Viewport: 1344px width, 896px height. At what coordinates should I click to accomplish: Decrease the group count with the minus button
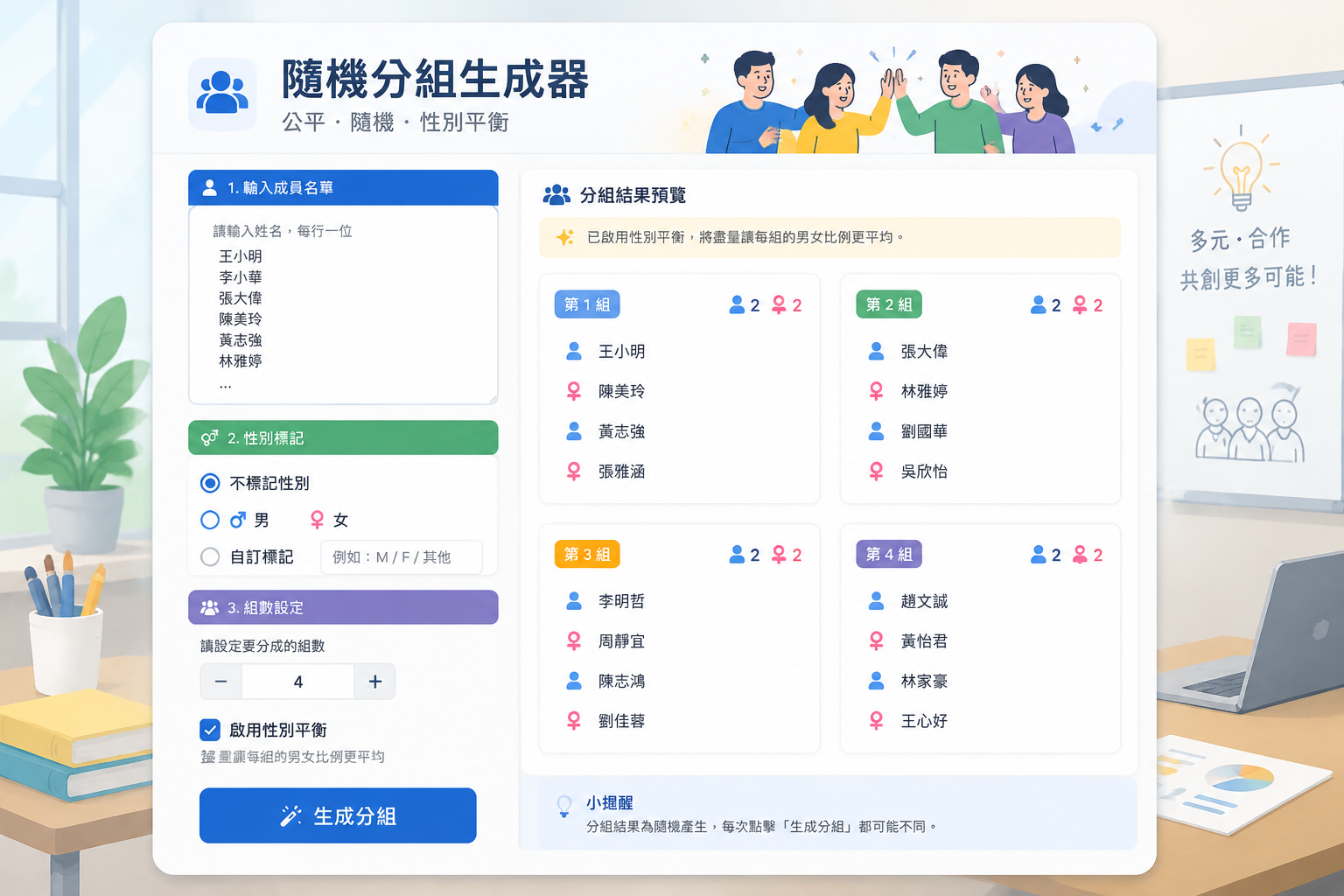click(x=221, y=682)
